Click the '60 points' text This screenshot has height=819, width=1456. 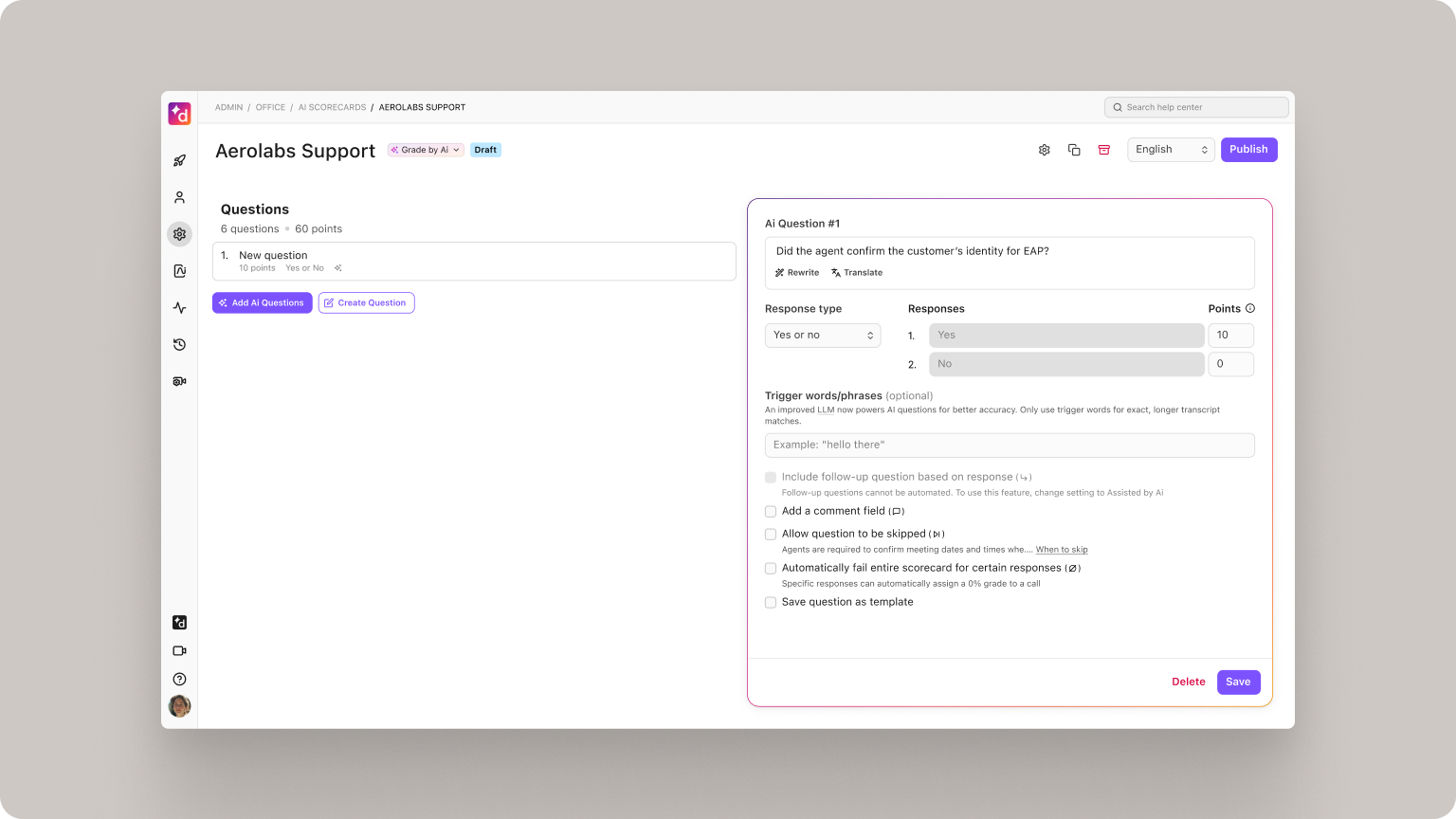pyautogui.click(x=318, y=229)
